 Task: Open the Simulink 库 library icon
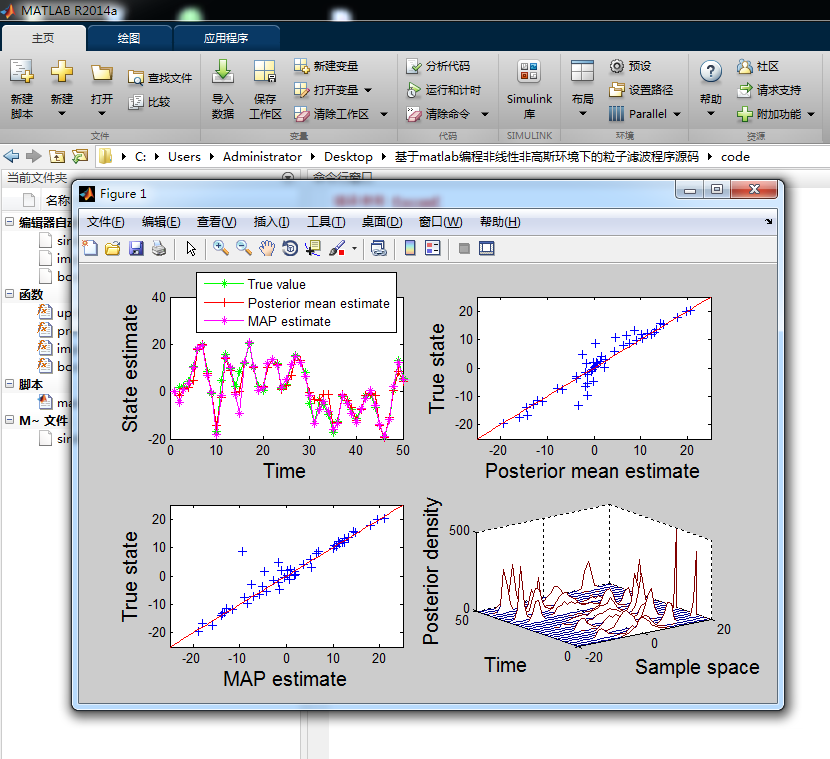coord(529,71)
